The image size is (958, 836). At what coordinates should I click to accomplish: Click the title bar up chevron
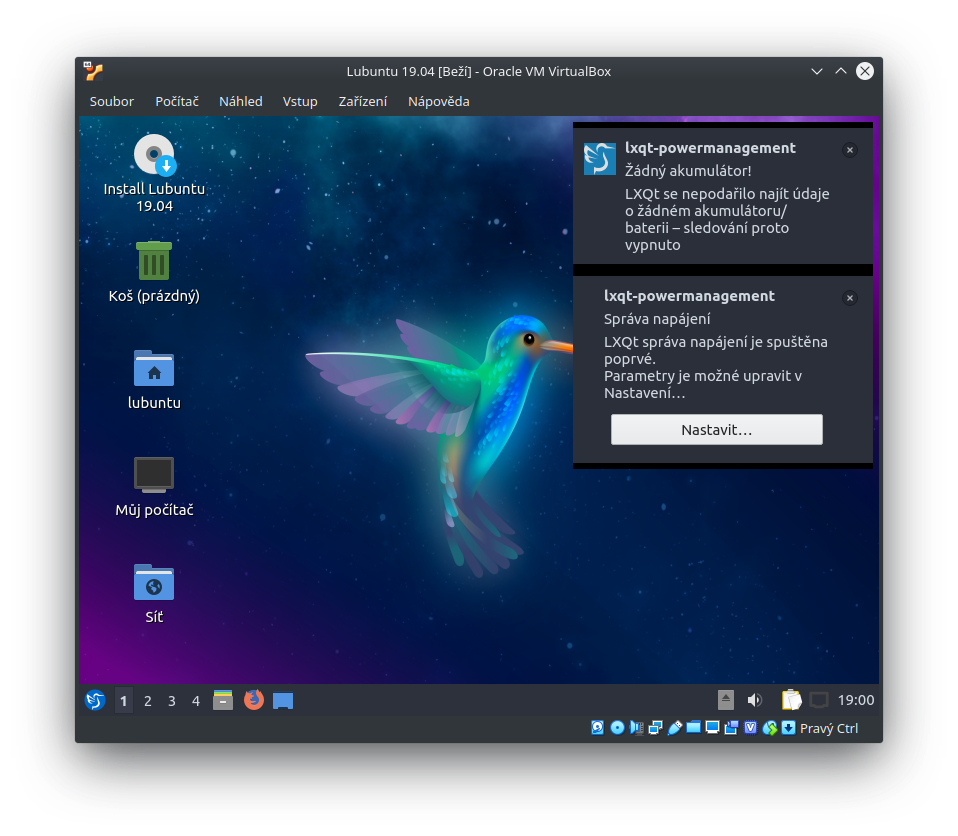click(841, 71)
